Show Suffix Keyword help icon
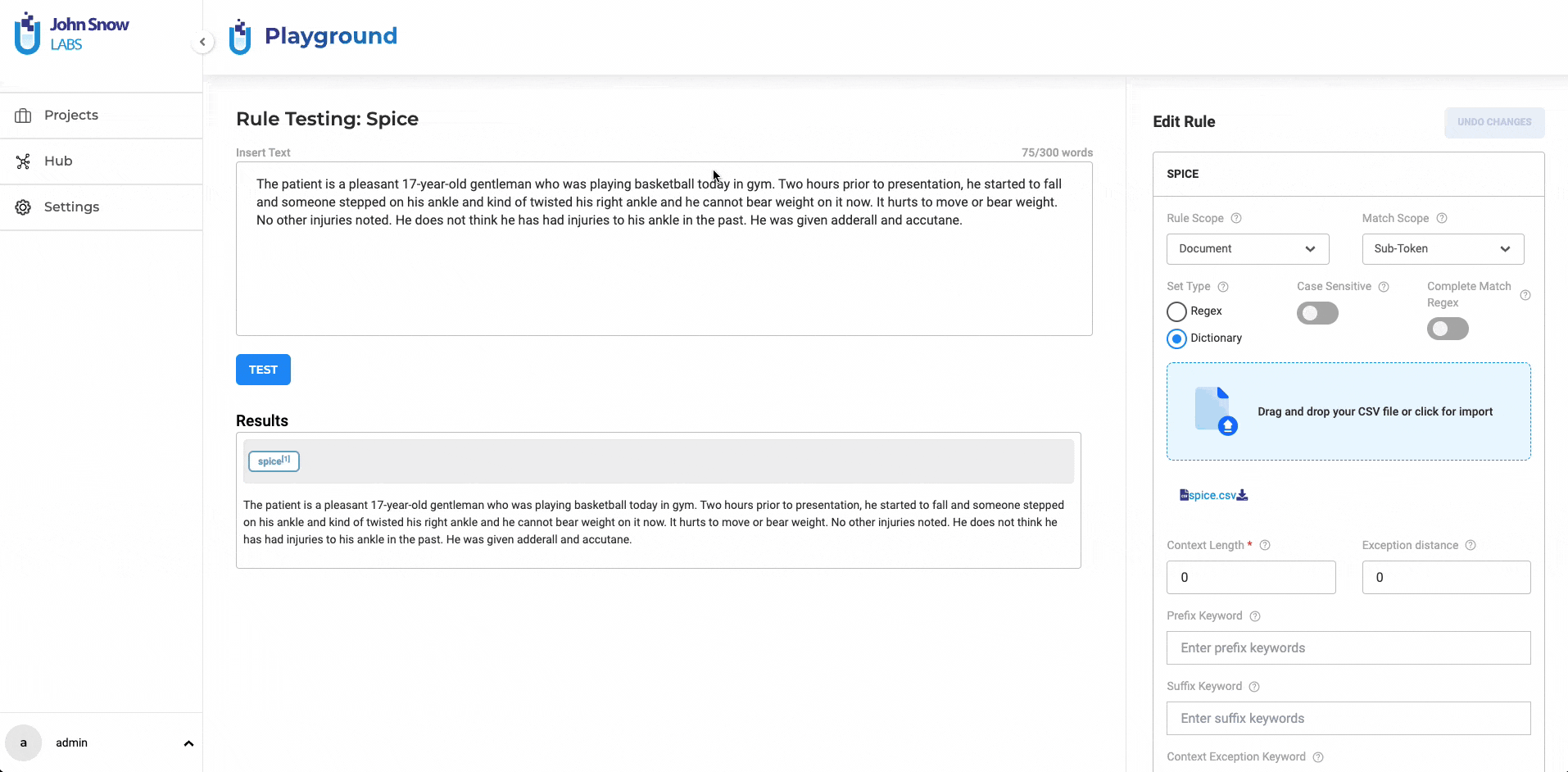1568x772 pixels. coord(1254,687)
